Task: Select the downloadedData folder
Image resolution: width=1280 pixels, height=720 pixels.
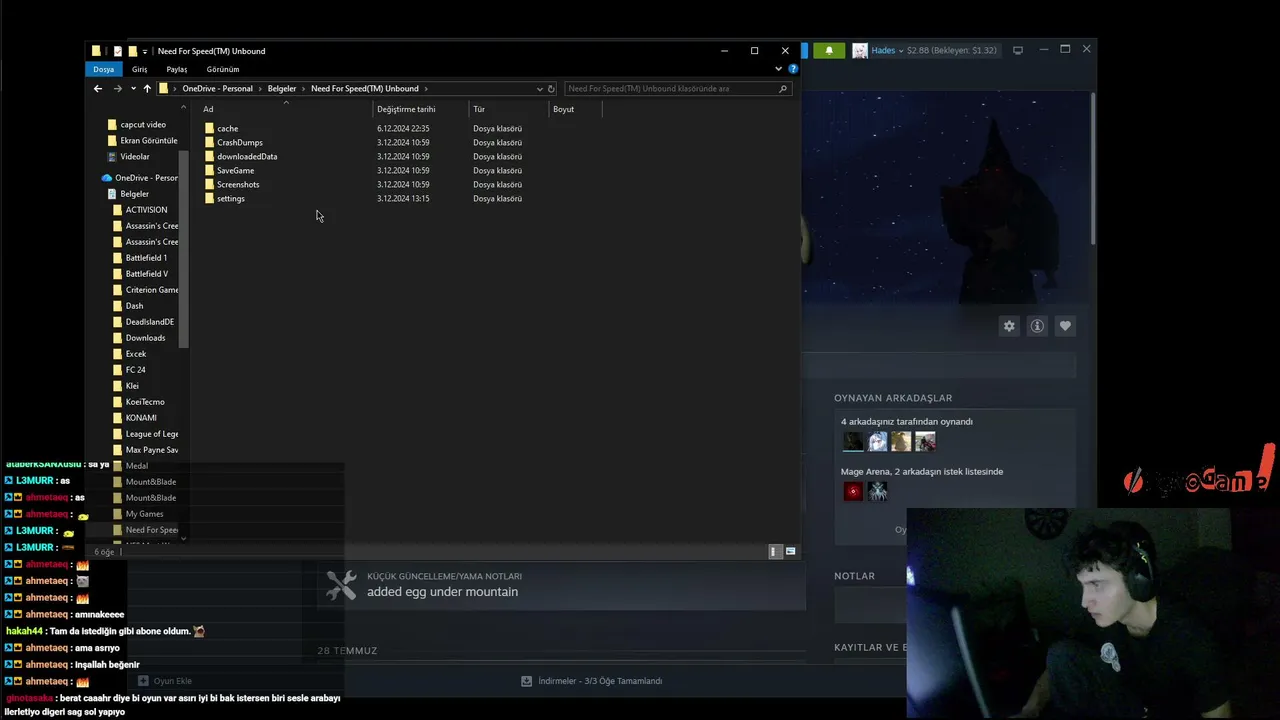Action: [247, 157]
